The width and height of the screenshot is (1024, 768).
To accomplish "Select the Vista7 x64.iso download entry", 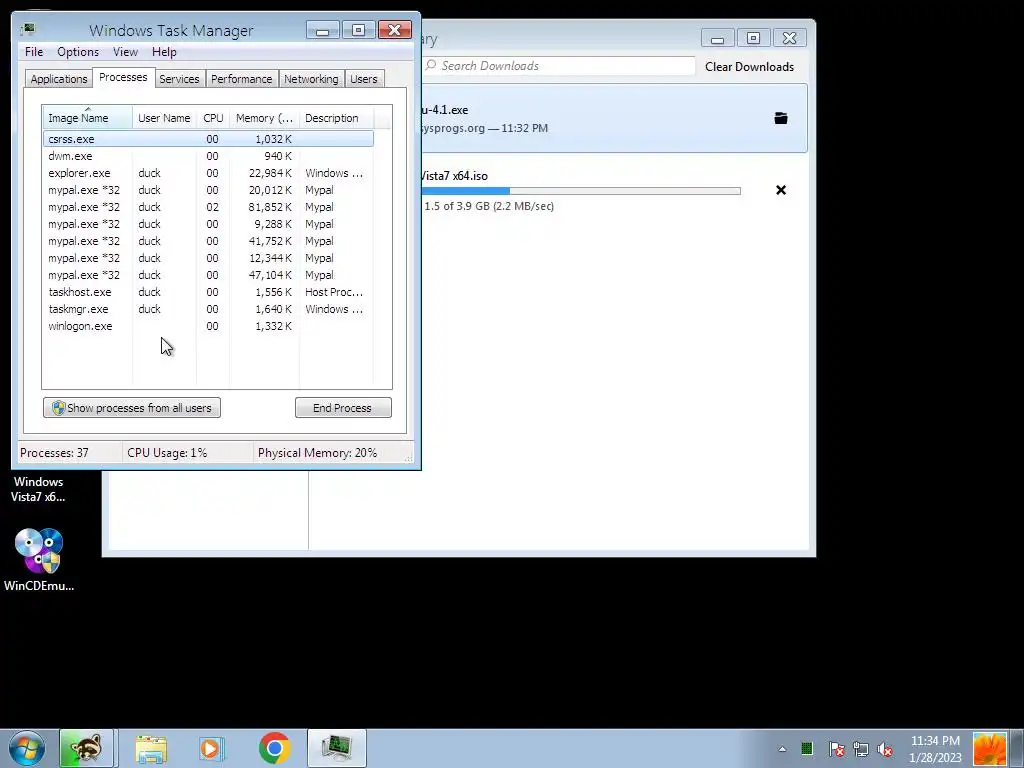I will [614, 190].
